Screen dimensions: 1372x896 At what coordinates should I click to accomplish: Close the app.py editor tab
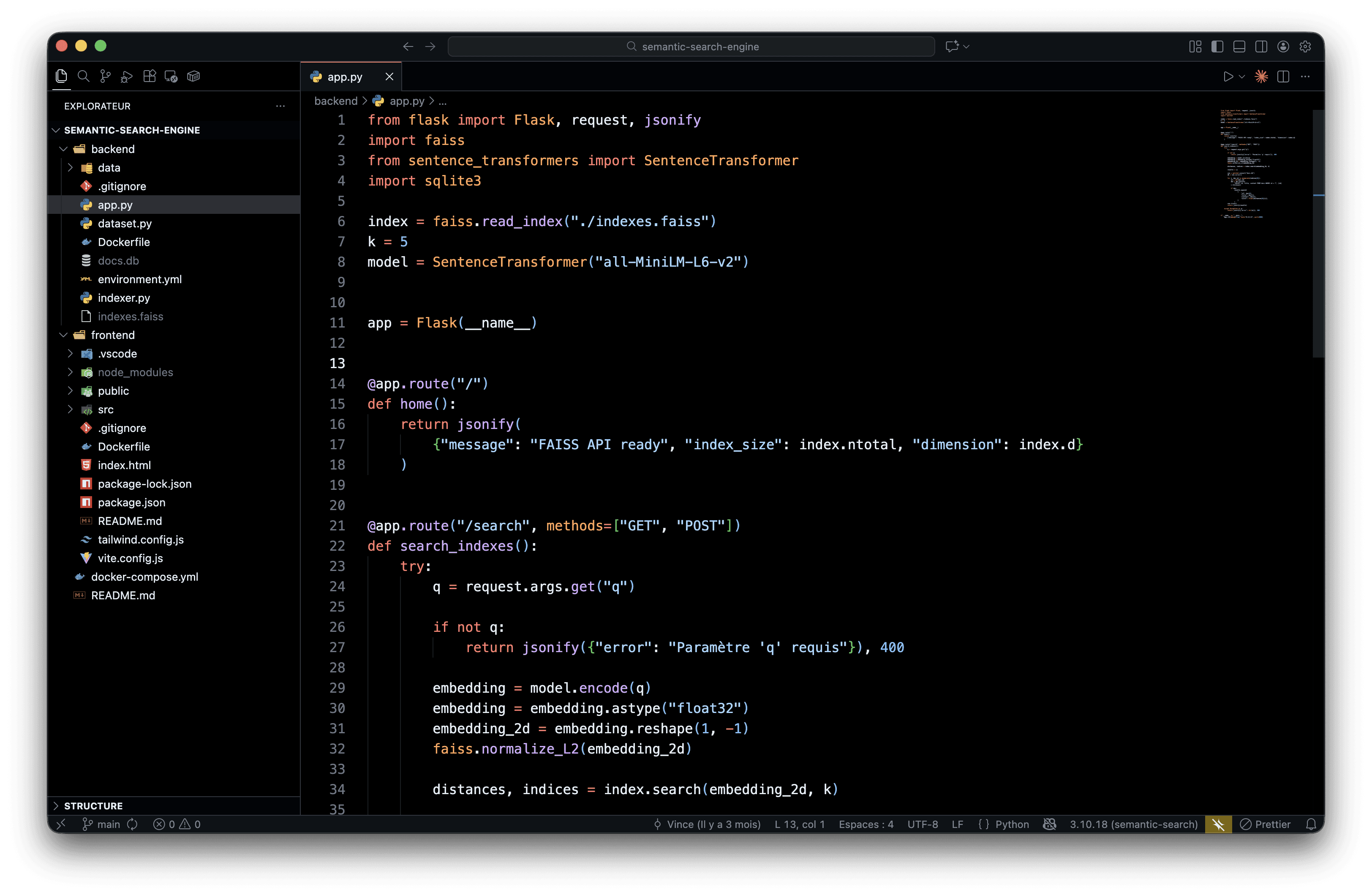click(x=389, y=76)
